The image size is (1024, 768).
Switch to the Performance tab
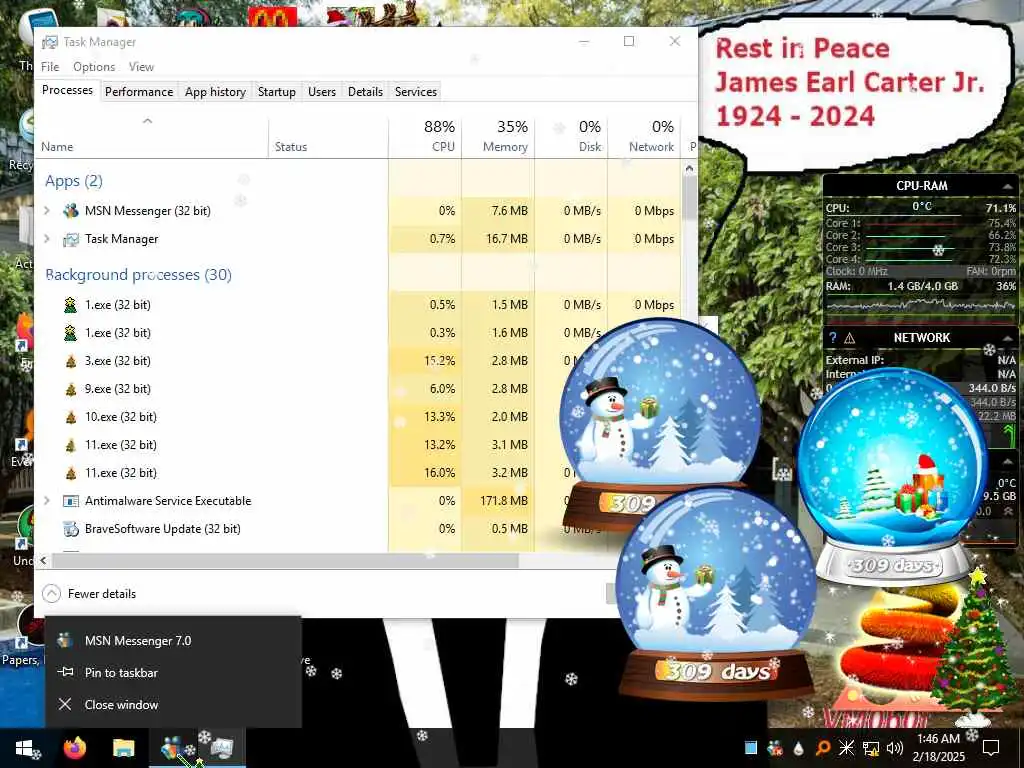click(x=139, y=91)
